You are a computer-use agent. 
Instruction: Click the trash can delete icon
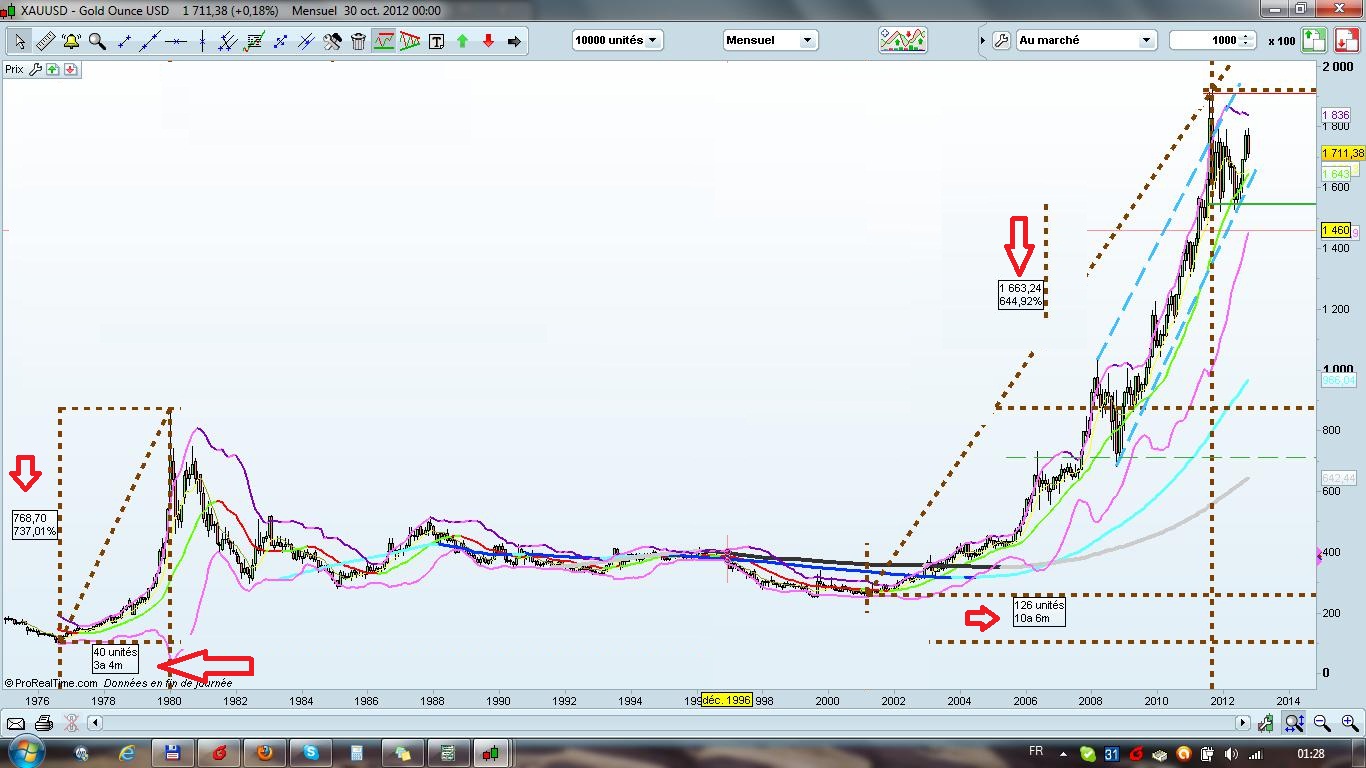358,41
